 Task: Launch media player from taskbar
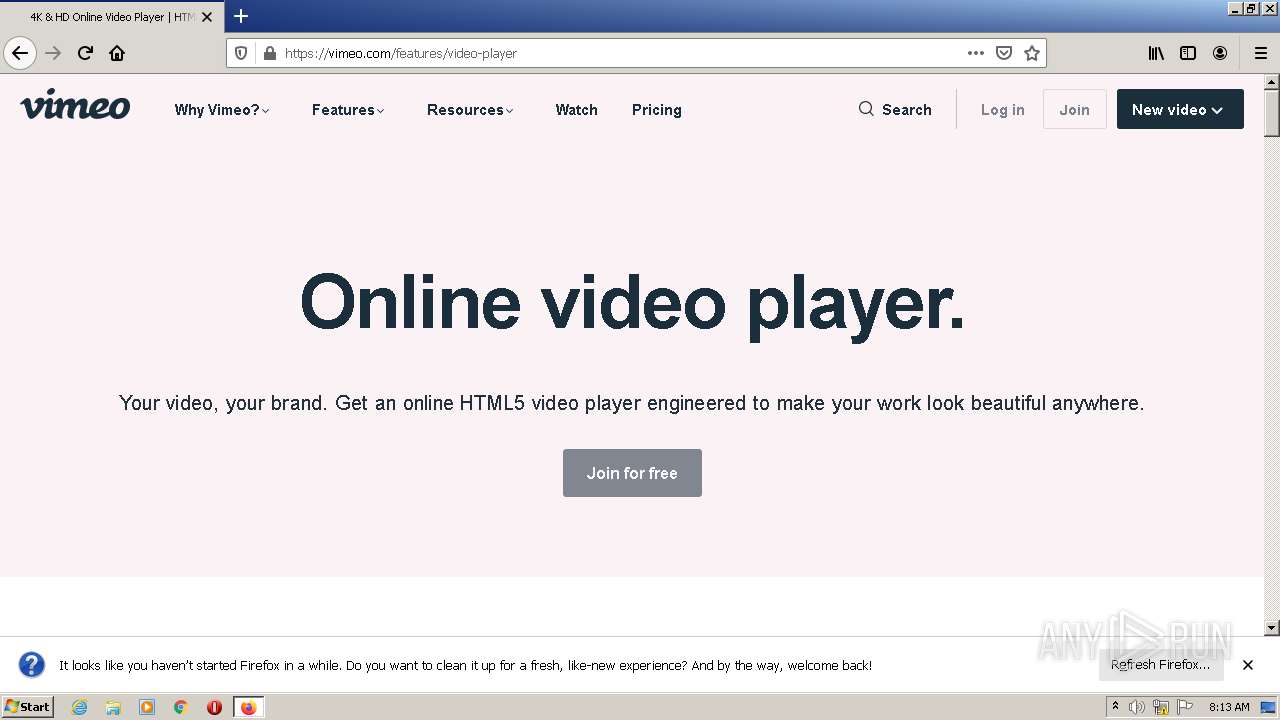point(147,707)
